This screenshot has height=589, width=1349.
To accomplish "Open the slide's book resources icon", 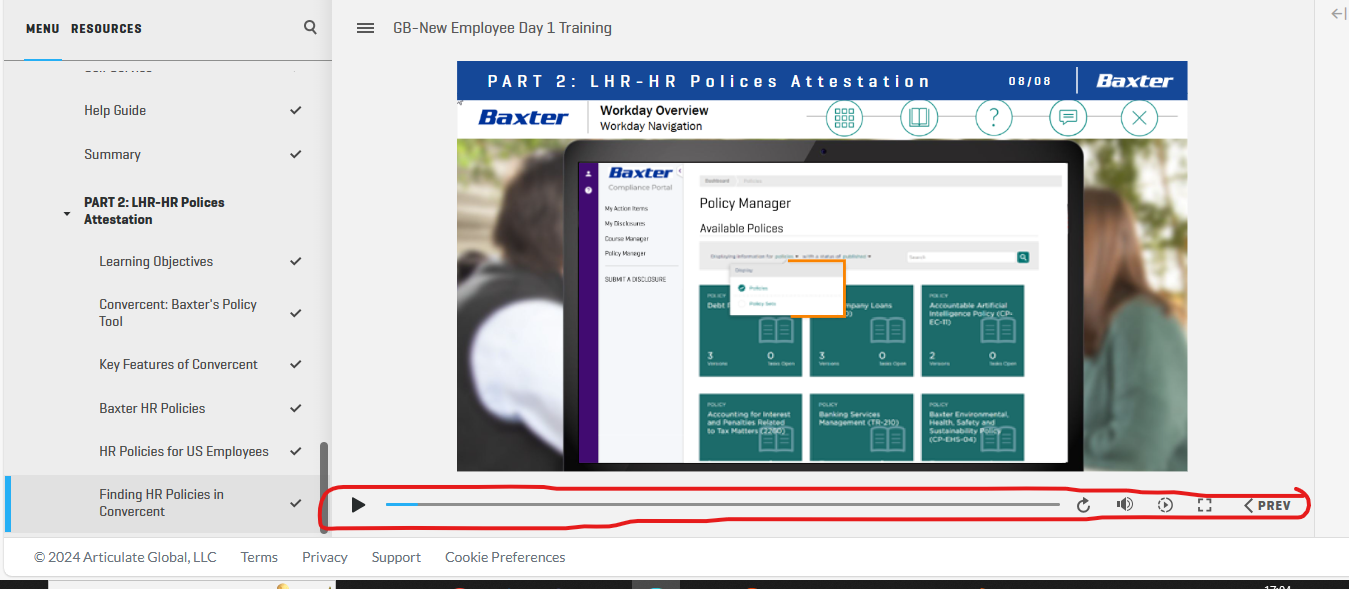I will [919, 118].
